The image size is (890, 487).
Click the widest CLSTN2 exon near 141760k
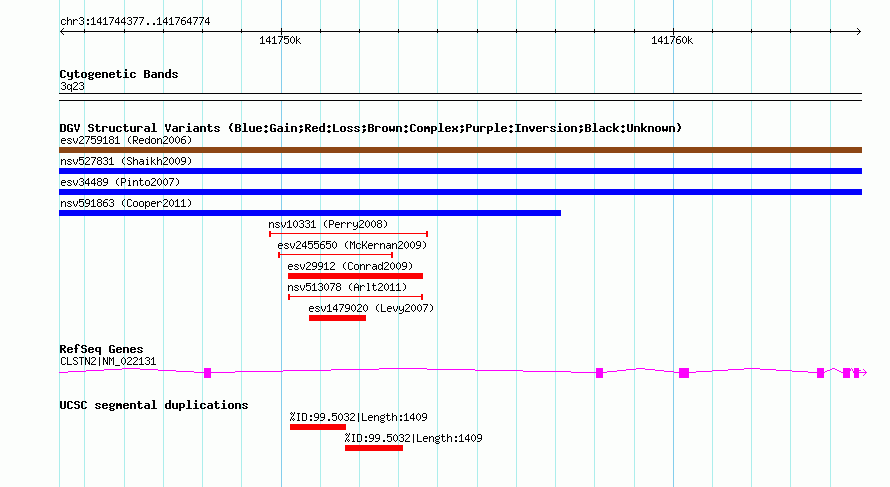click(x=684, y=373)
